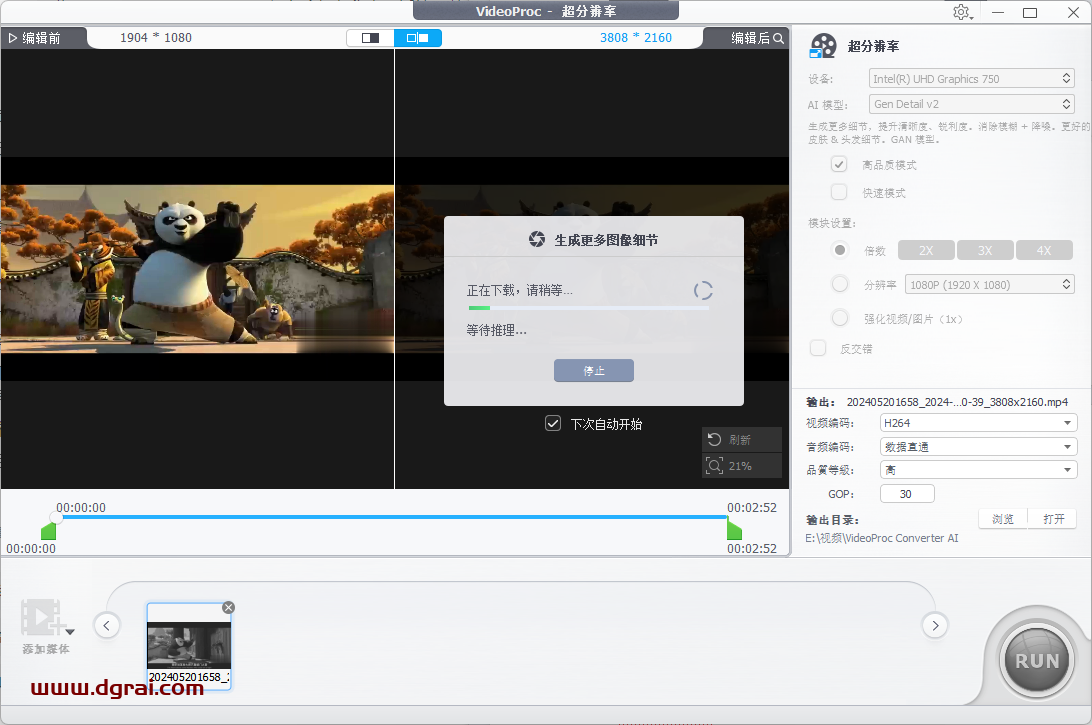Open the 品質等级 dropdown
The width and height of the screenshot is (1092, 725).
(978, 470)
